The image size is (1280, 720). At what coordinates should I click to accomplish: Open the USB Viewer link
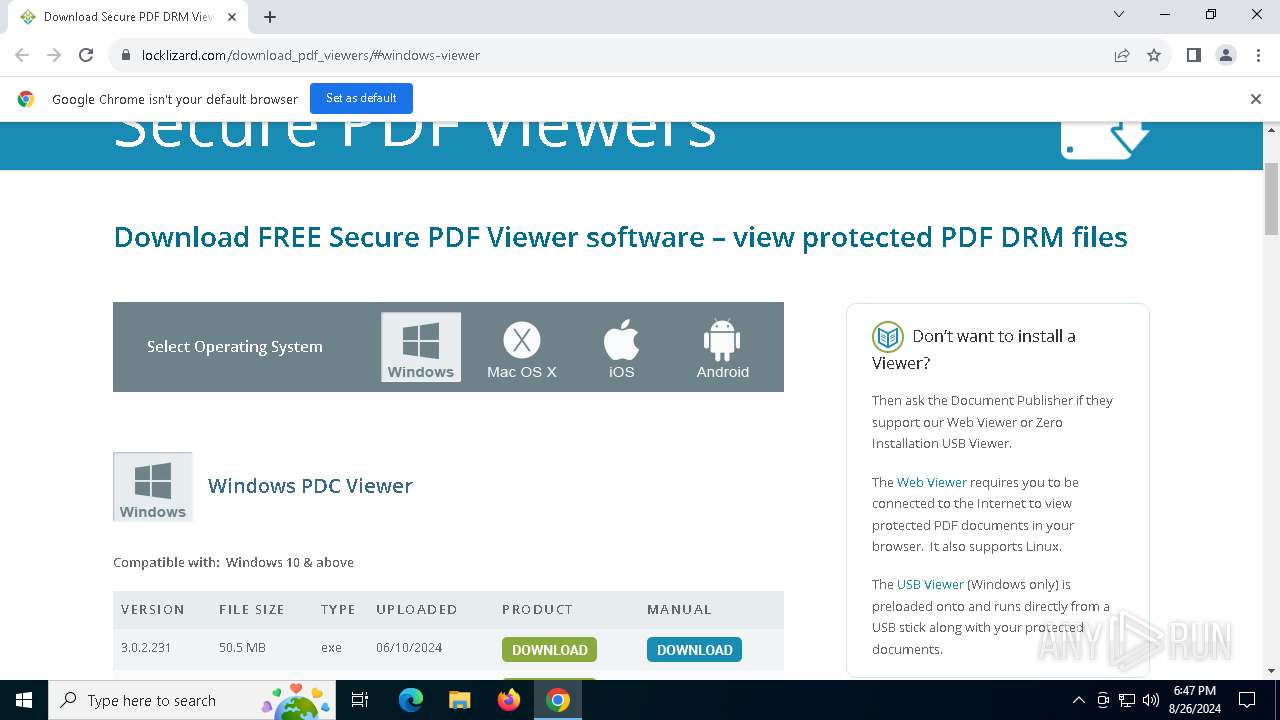[x=930, y=584]
